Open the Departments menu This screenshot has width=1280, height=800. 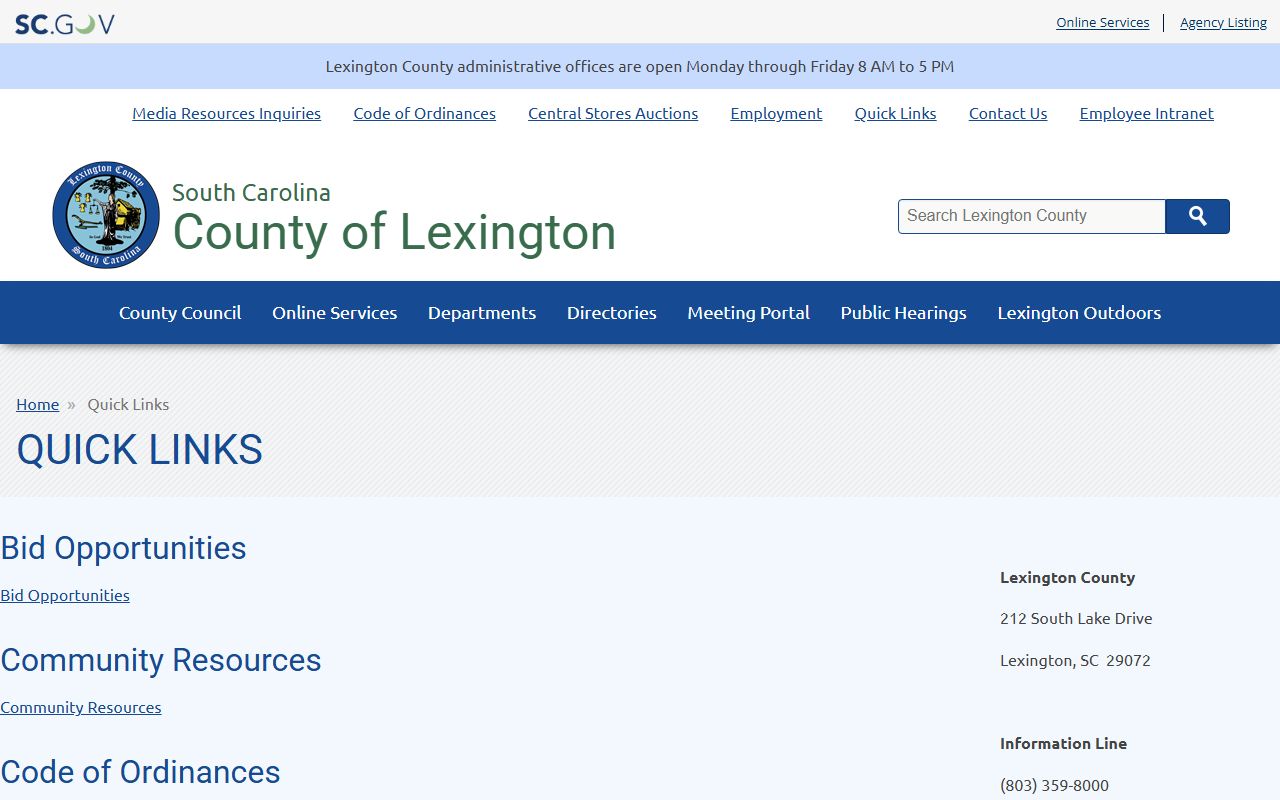pos(482,313)
